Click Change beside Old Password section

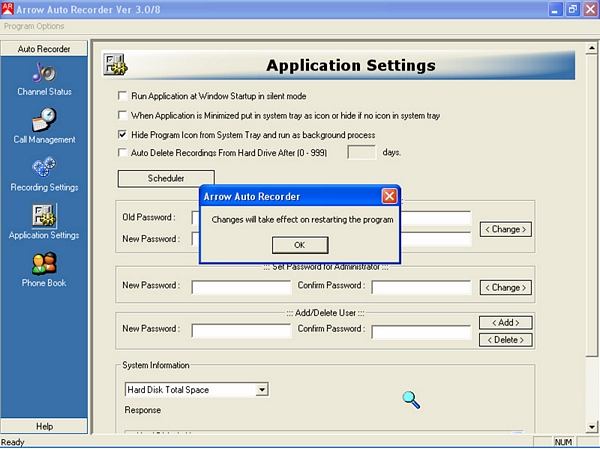coord(505,229)
